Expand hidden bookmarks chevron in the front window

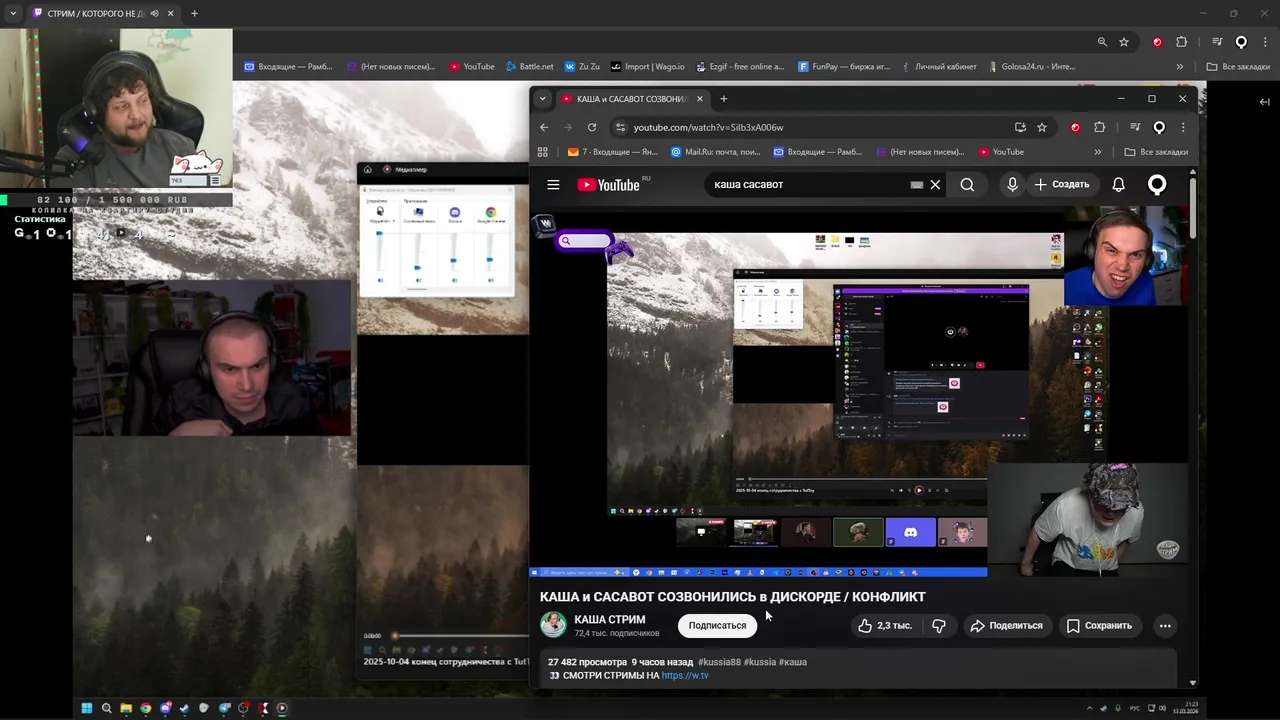coord(1098,152)
